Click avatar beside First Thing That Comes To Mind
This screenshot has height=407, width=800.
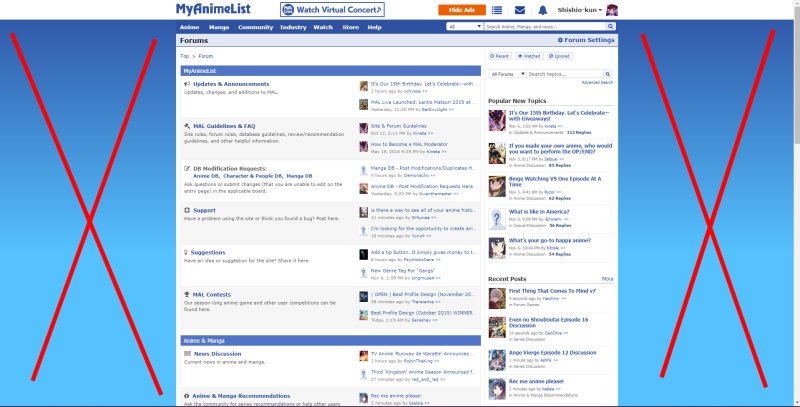pos(497,299)
